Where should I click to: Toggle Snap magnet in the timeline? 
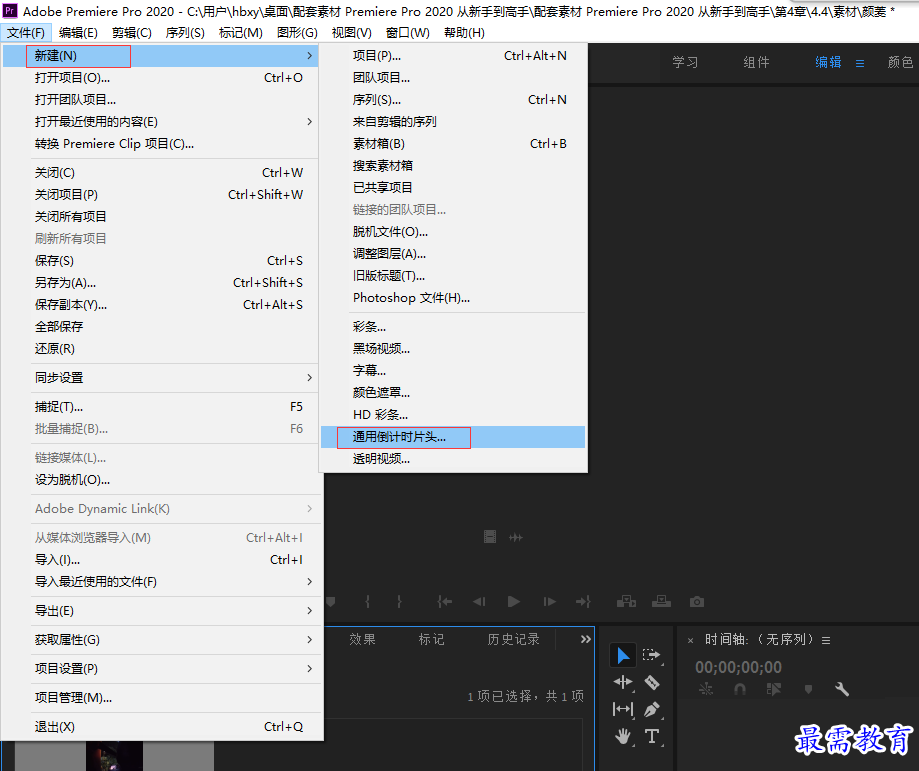(740, 690)
